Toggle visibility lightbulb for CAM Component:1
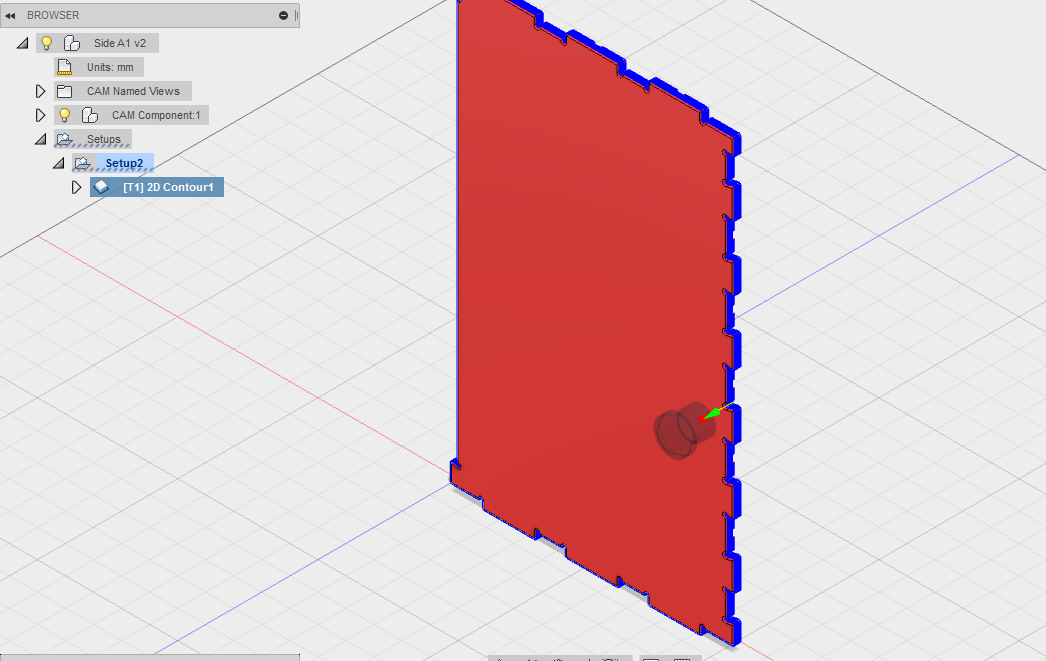Image resolution: width=1046 pixels, height=661 pixels. pyautogui.click(x=65, y=115)
